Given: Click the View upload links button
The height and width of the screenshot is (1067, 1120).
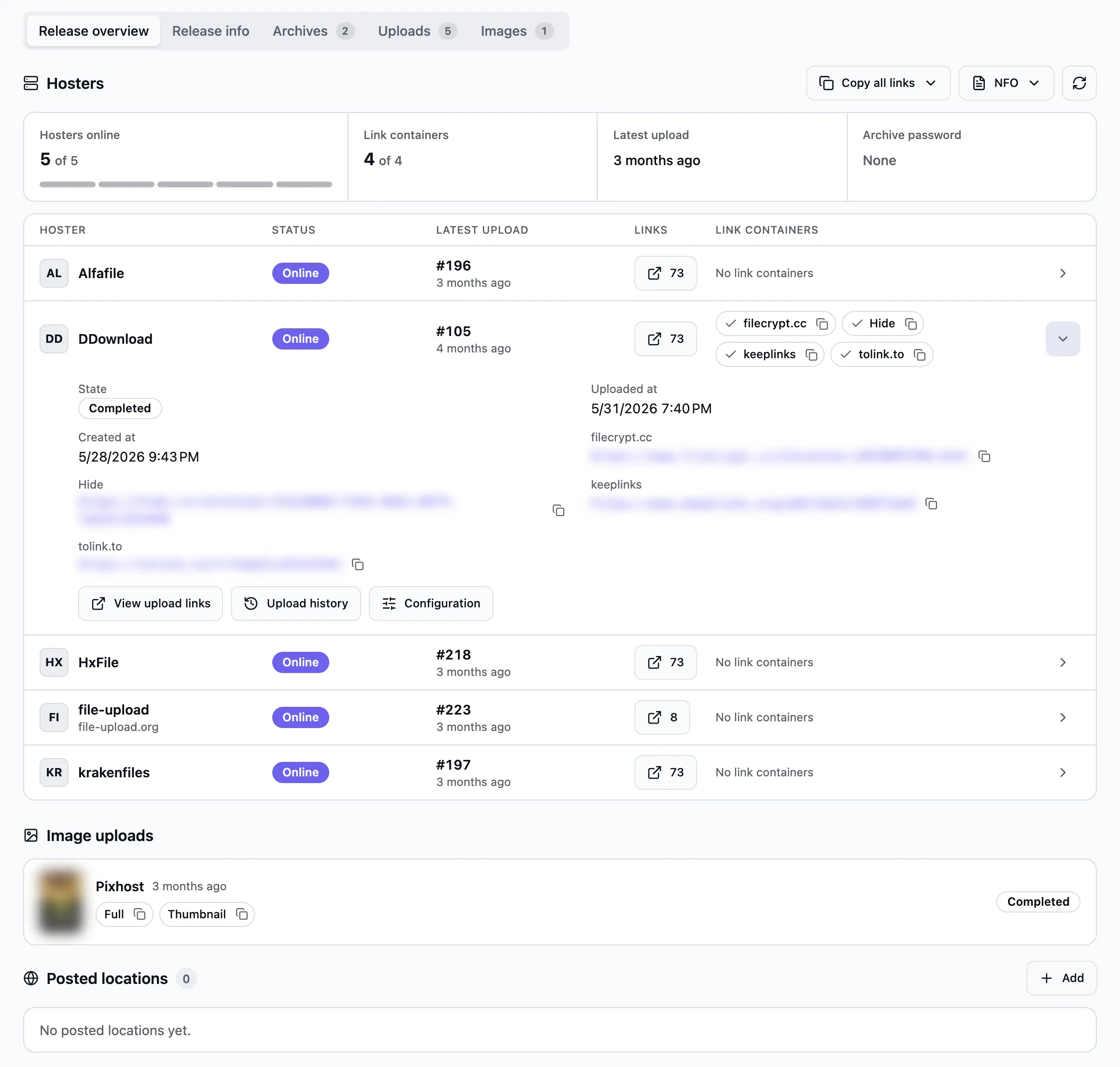Looking at the screenshot, I should [150, 604].
